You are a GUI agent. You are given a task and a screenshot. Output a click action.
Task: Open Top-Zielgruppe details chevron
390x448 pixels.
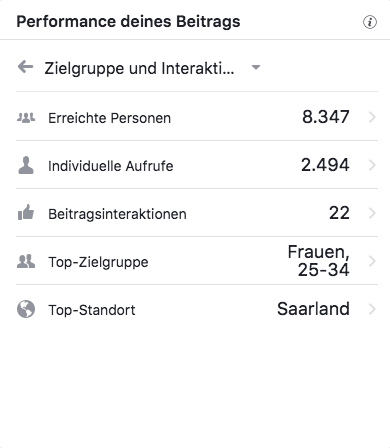(372, 261)
